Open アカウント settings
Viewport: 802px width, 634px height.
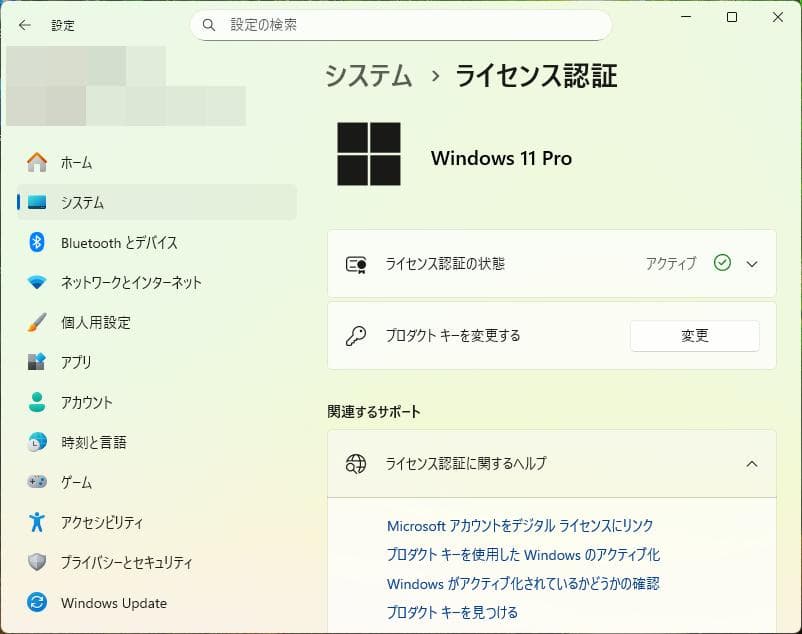pyautogui.click(x=157, y=402)
